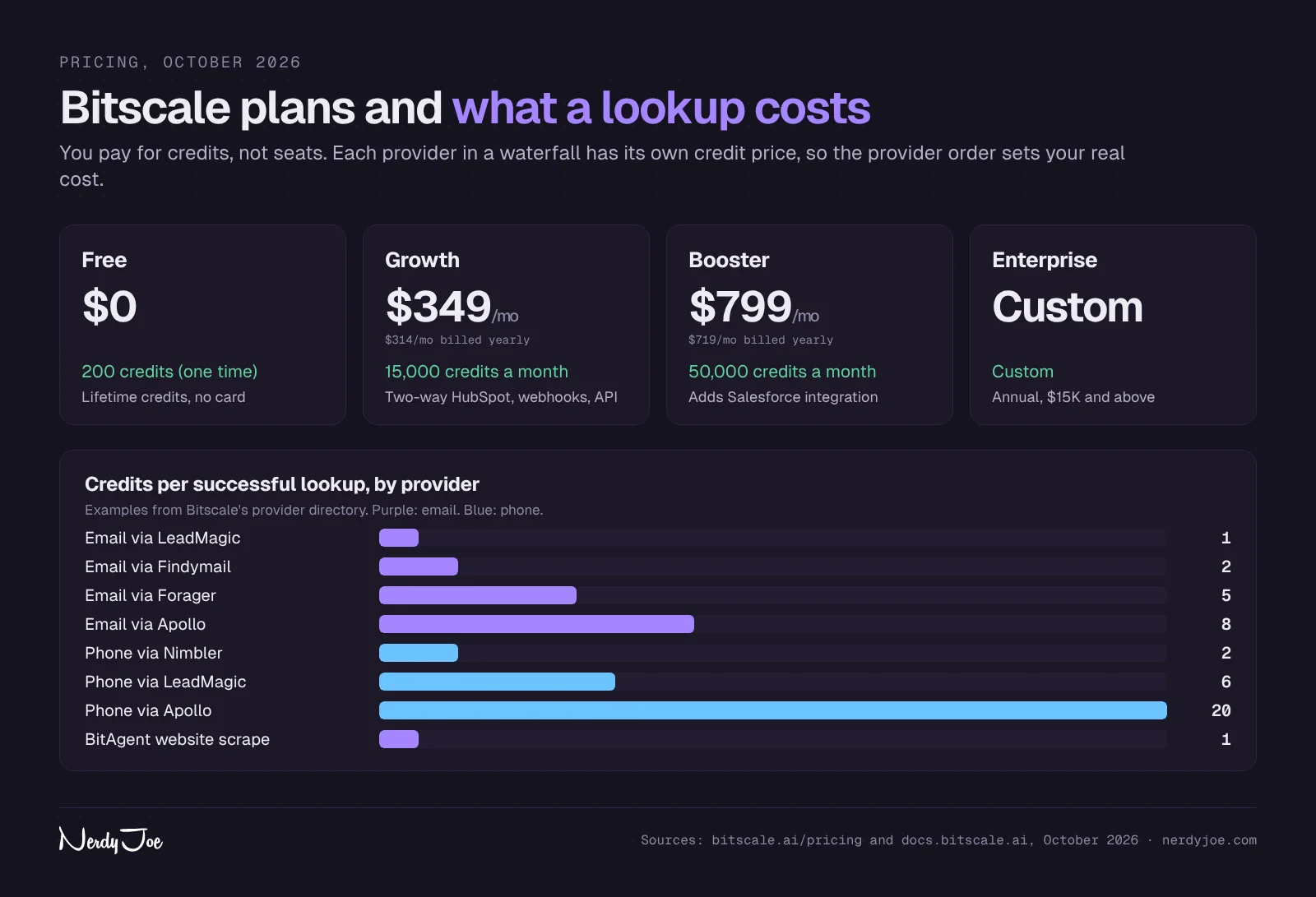Click the $799 Booster price
Screen dimensions: 1316x897
tap(740, 307)
